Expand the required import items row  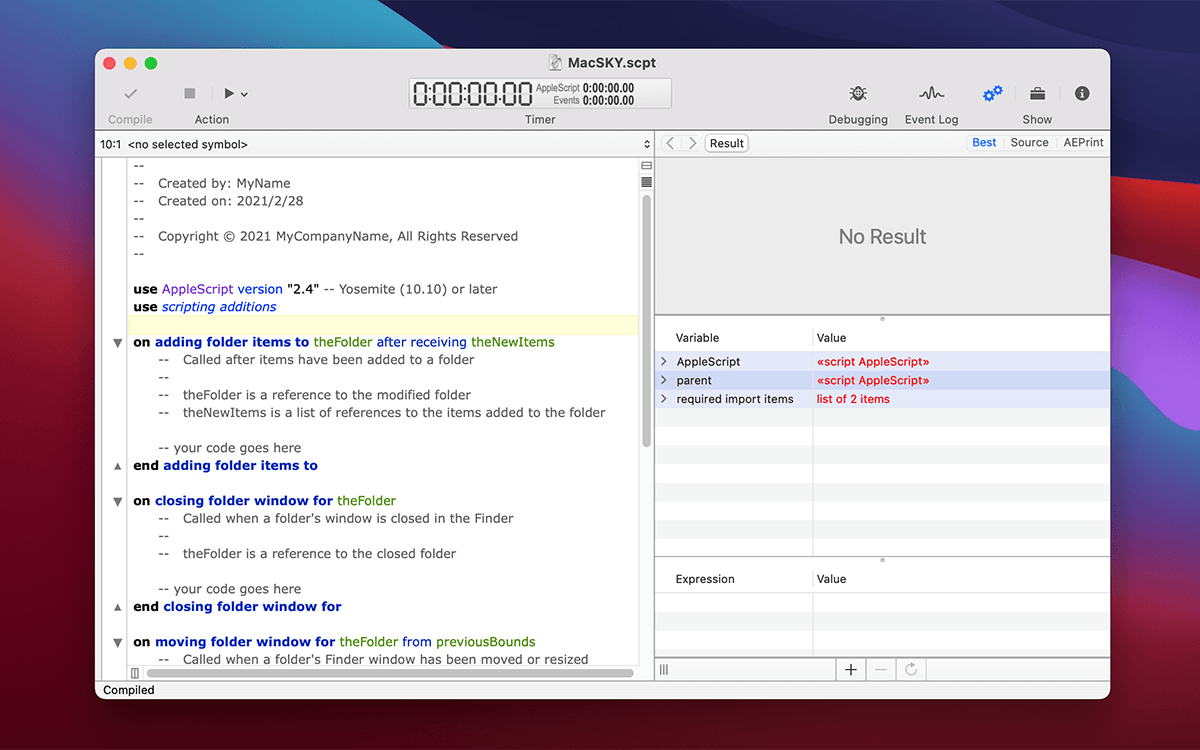pos(664,399)
